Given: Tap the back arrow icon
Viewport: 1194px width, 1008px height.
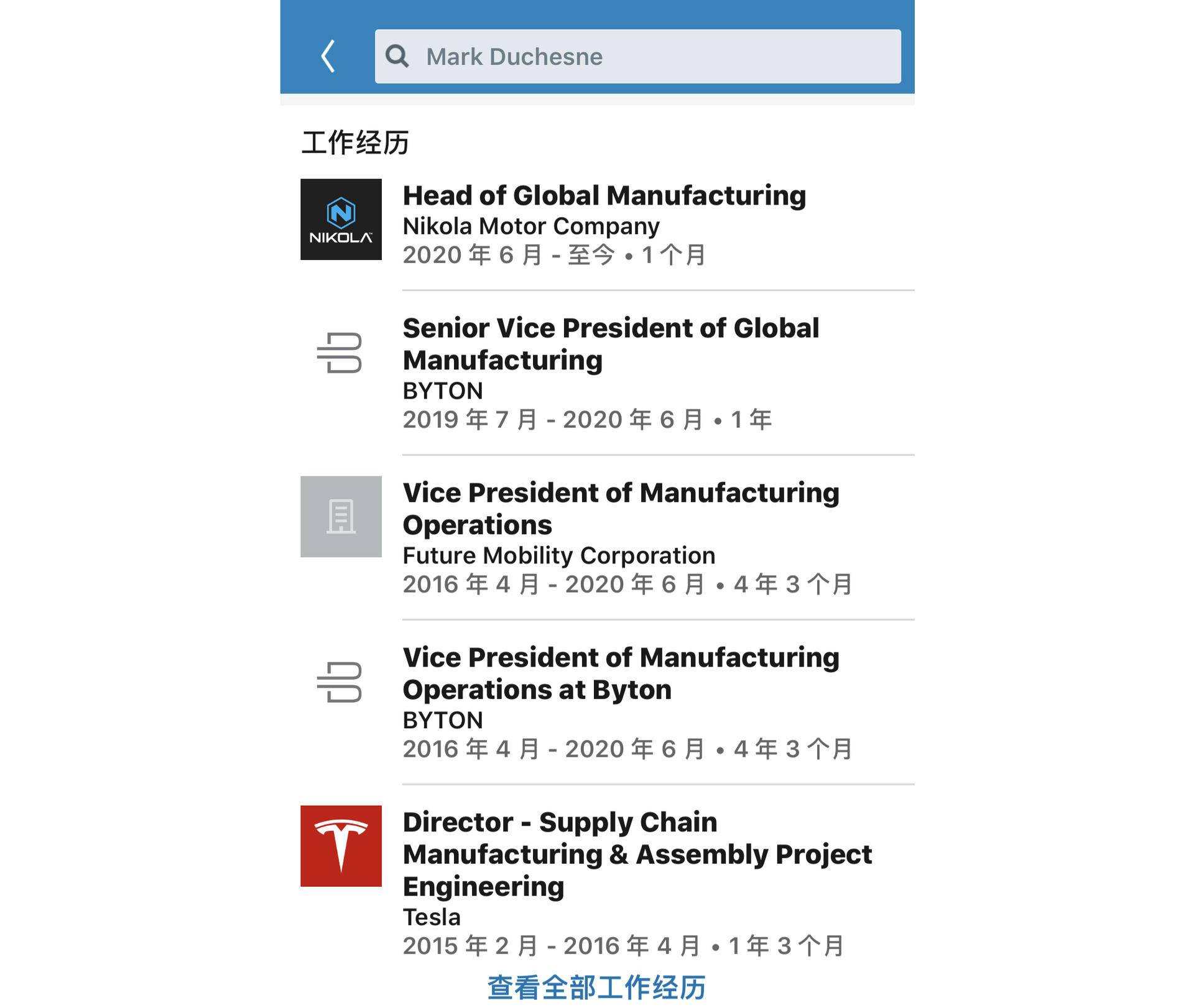Looking at the screenshot, I should click(x=328, y=57).
